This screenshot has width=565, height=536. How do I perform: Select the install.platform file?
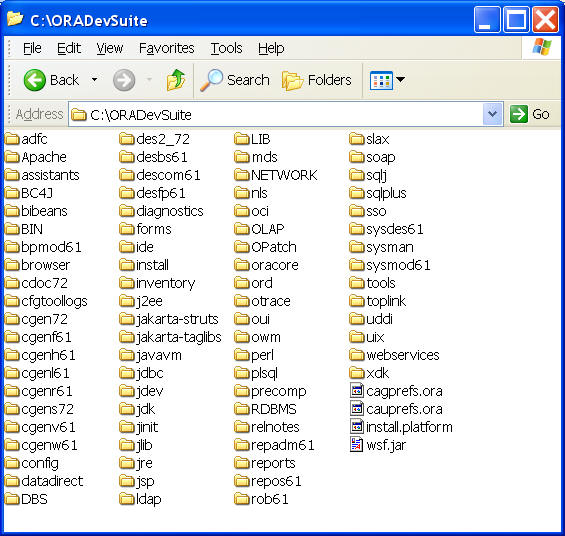(x=401, y=427)
